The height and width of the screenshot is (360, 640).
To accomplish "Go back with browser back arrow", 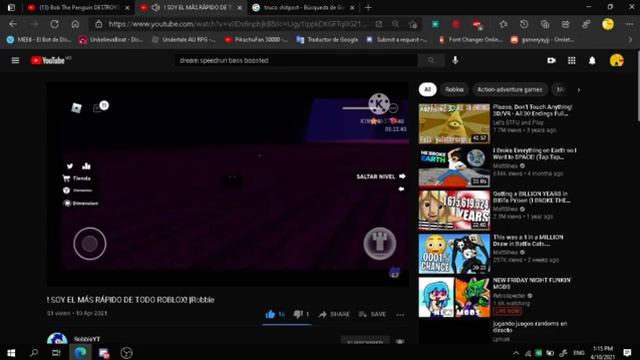I will pyautogui.click(x=13, y=24).
